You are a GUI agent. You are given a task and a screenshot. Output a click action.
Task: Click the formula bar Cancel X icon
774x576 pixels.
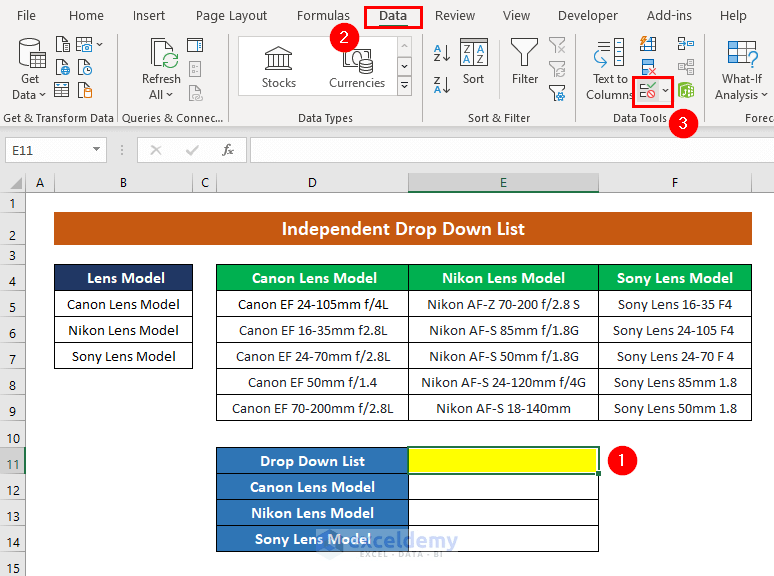156,150
